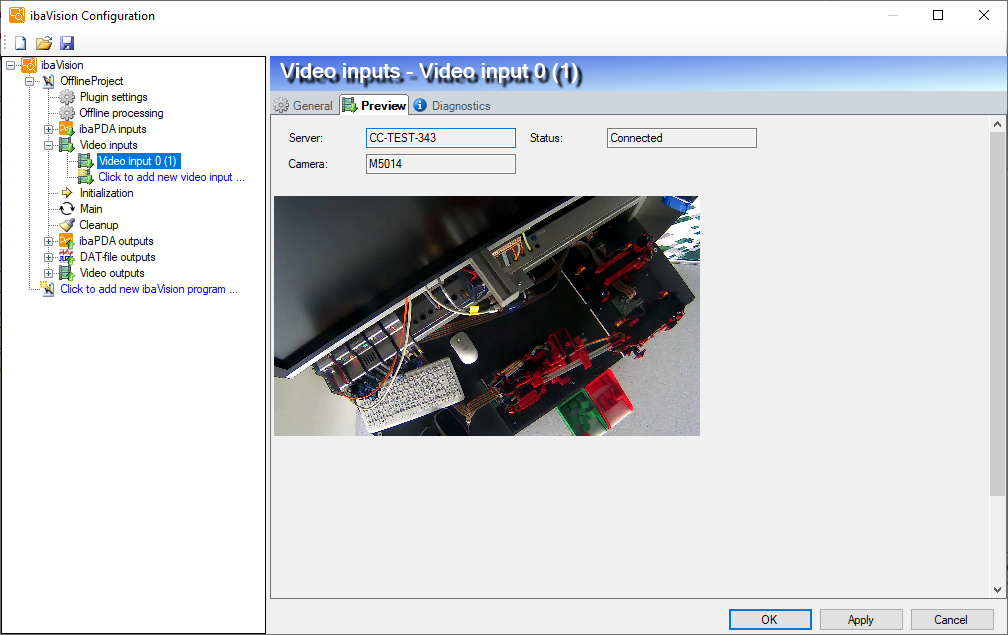Select the 'Cleanup' tree item
The height and width of the screenshot is (635, 1008).
point(98,225)
